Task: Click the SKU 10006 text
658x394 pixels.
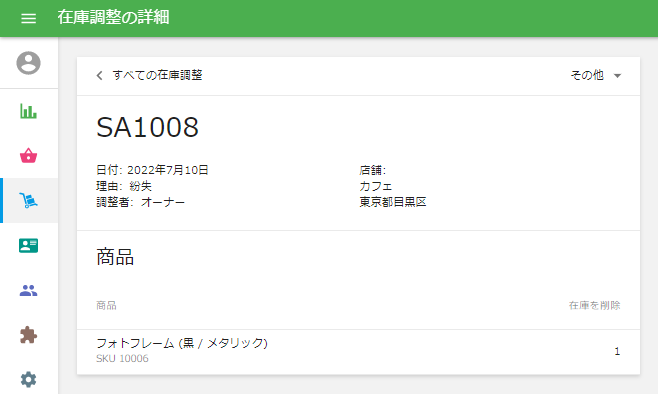Action: (x=122, y=358)
